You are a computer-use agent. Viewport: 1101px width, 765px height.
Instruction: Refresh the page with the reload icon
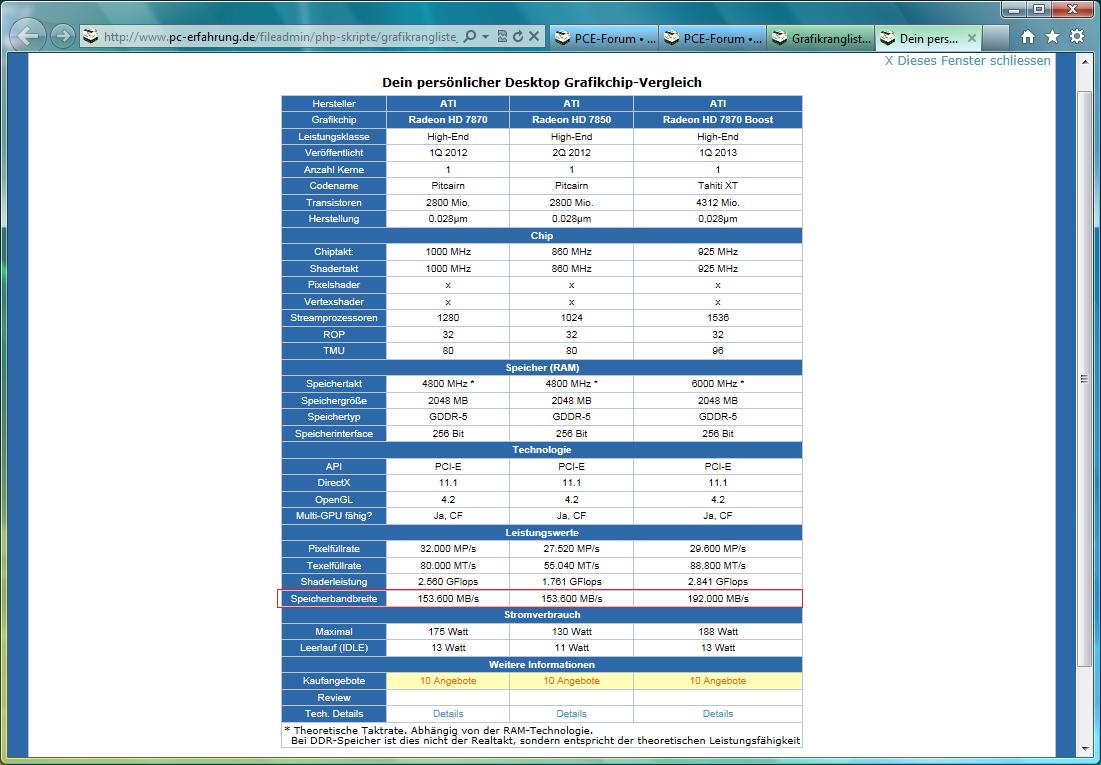(x=518, y=37)
